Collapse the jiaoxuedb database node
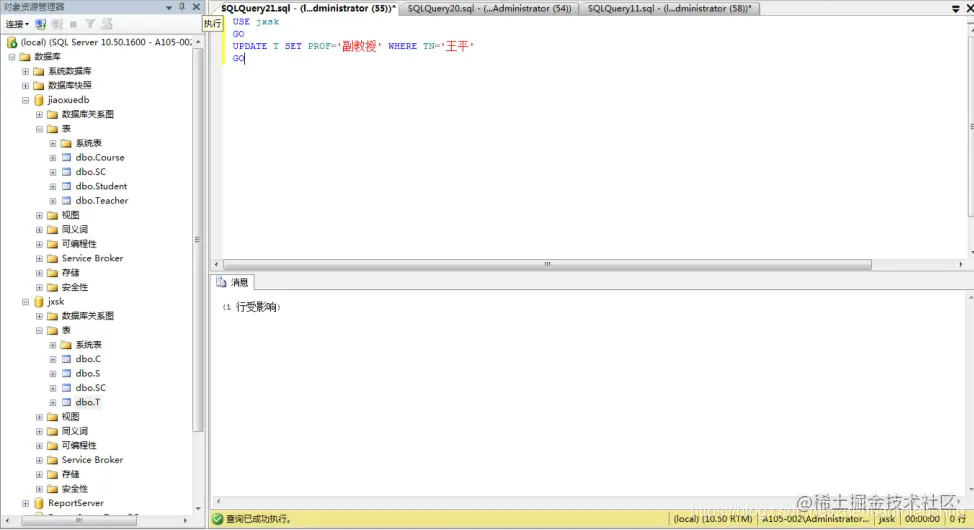Screen dimensions: 974x530 [25, 100]
